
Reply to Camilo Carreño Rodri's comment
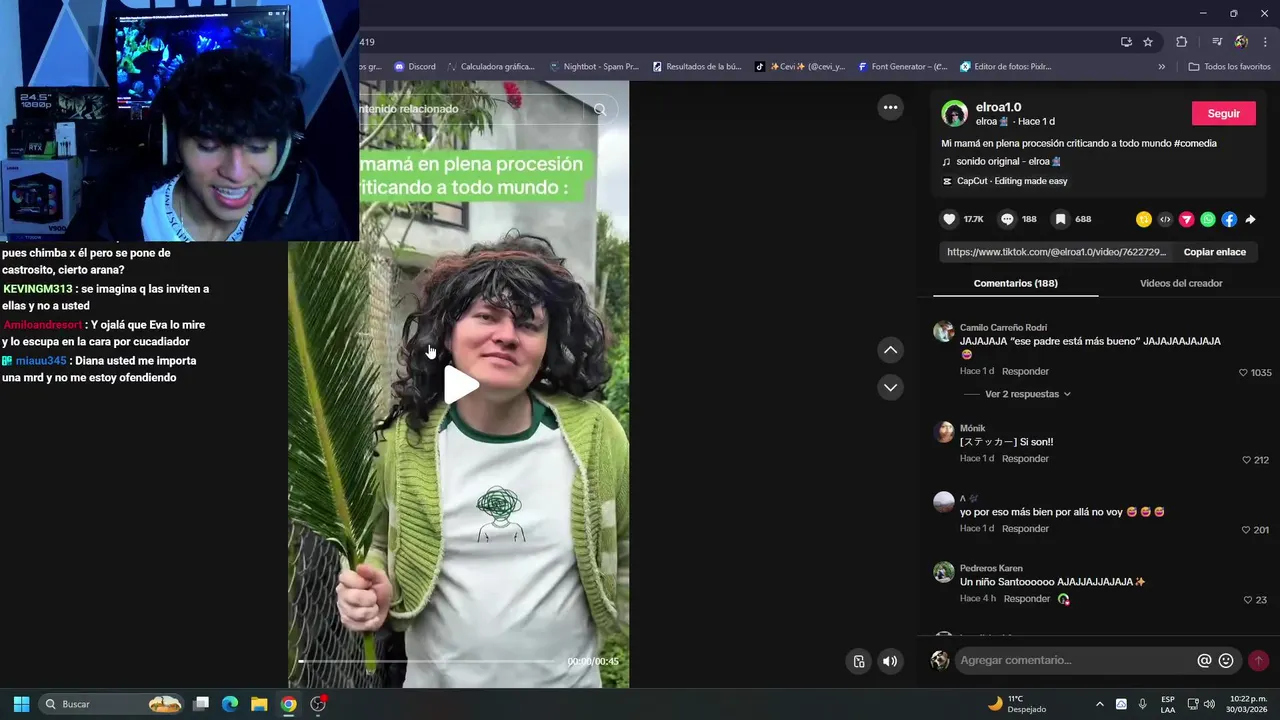[x=1025, y=371]
